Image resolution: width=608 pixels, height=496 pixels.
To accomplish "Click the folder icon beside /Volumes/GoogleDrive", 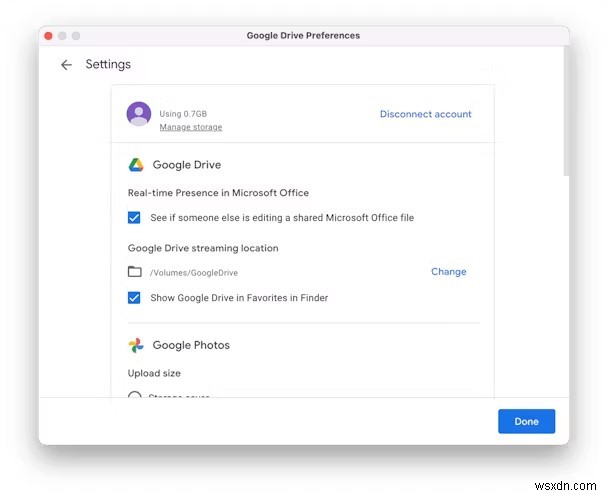I will point(135,271).
